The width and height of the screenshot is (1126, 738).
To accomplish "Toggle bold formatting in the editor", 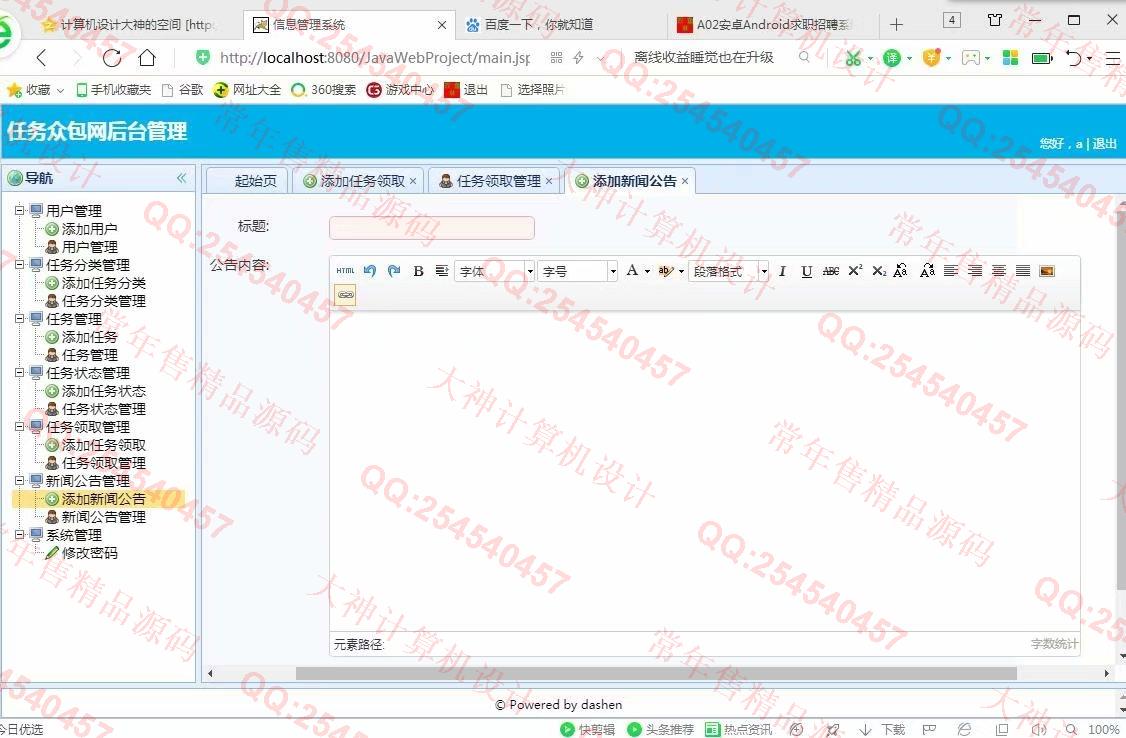I will pyautogui.click(x=418, y=271).
